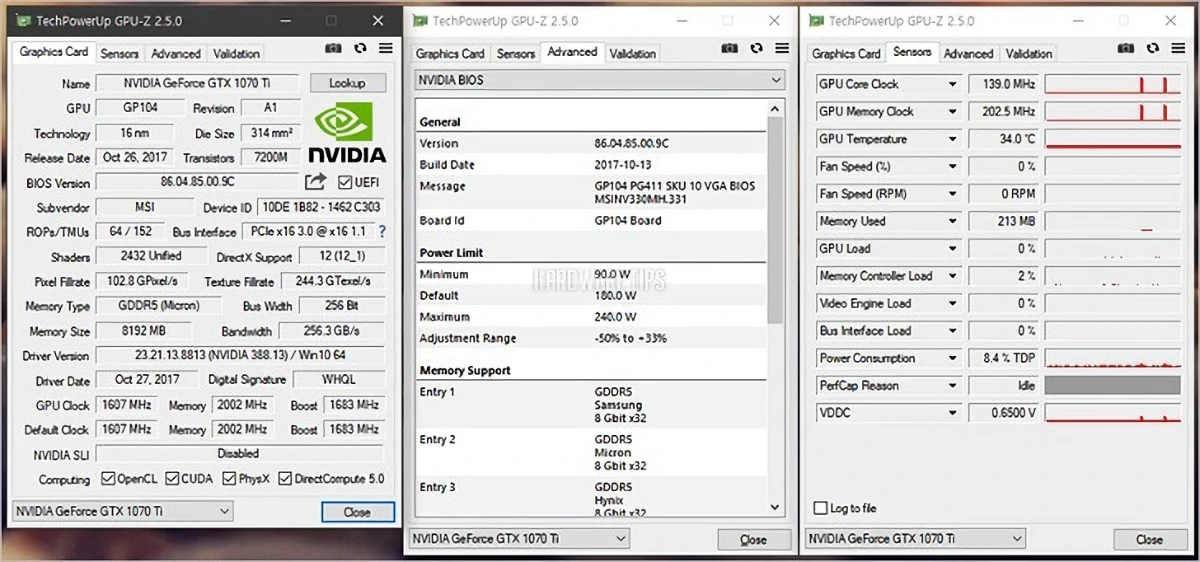Click the 139.0 MHz core clock value
The image size is (1200, 562).
(x=1004, y=85)
